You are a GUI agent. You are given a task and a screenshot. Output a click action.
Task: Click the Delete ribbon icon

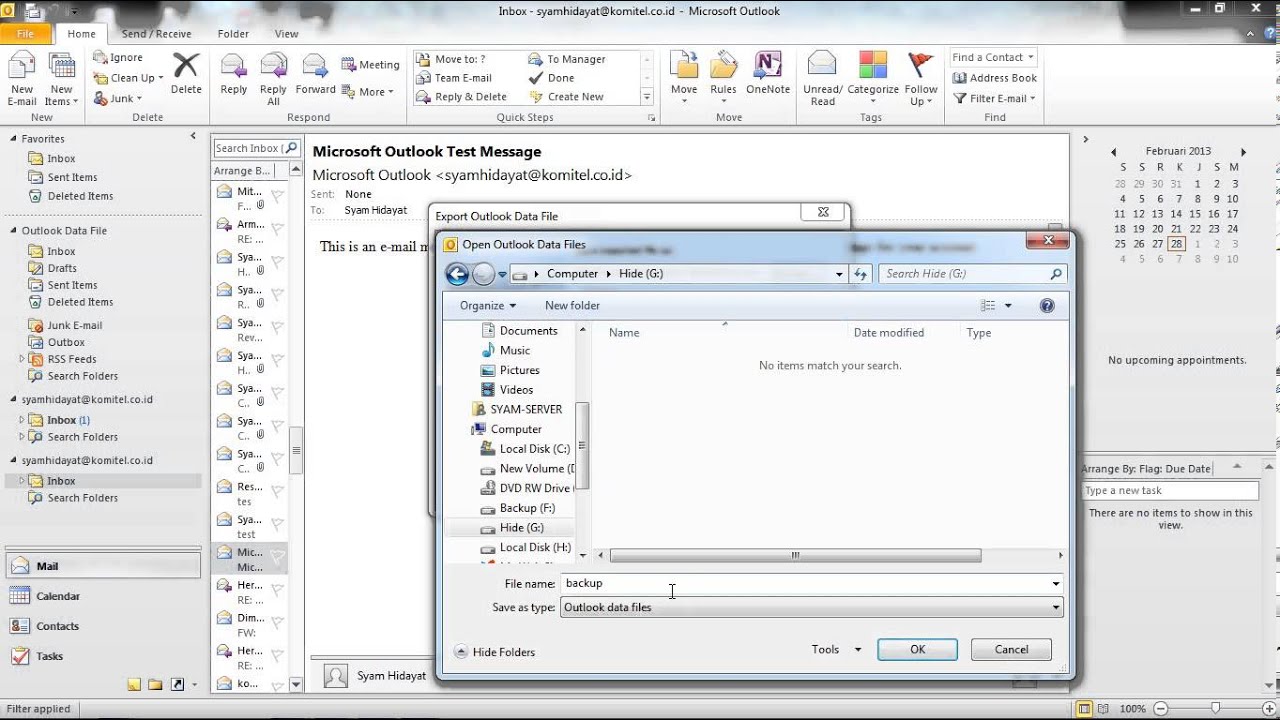pos(186,75)
